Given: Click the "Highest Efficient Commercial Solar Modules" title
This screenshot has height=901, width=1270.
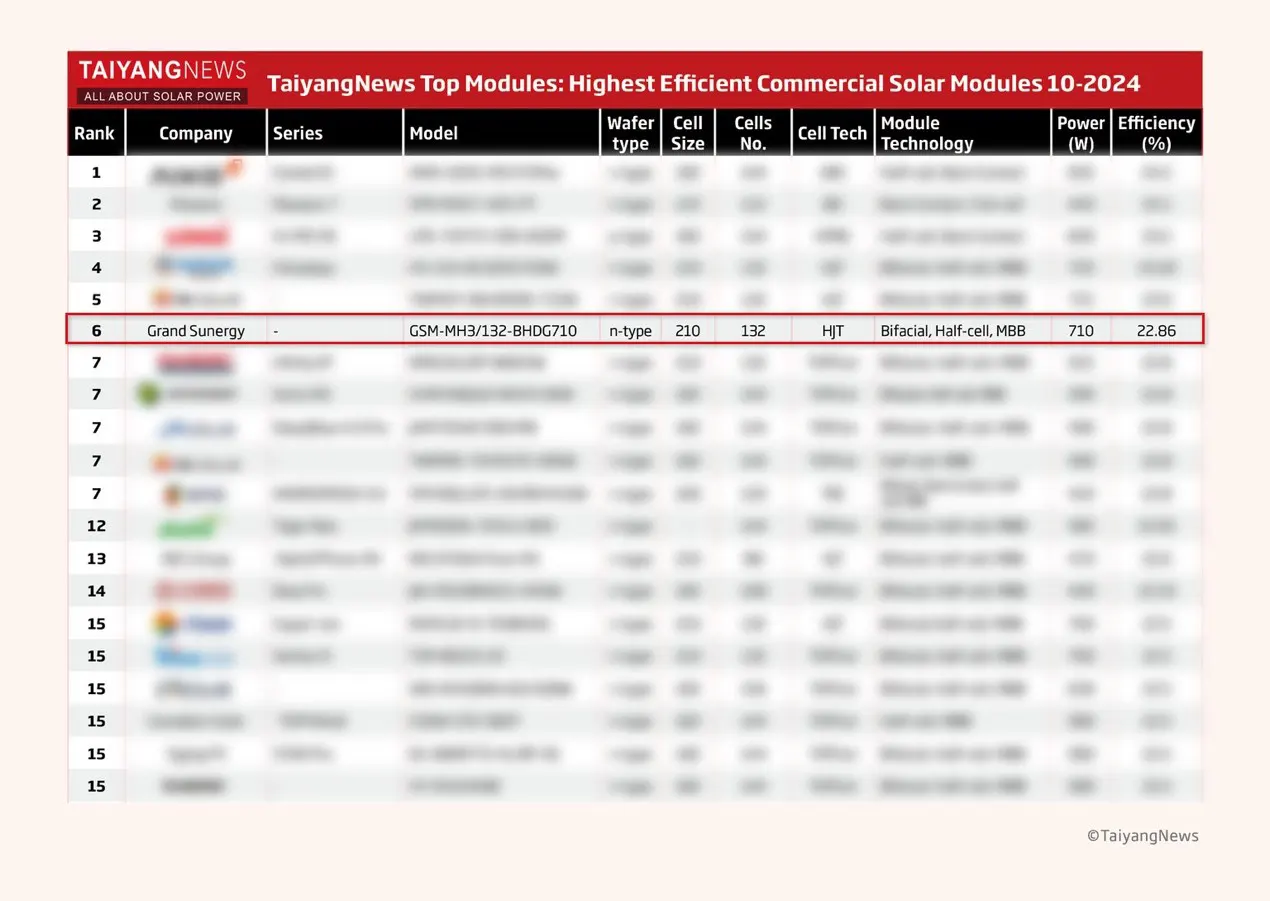Looking at the screenshot, I should click(x=703, y=83).
